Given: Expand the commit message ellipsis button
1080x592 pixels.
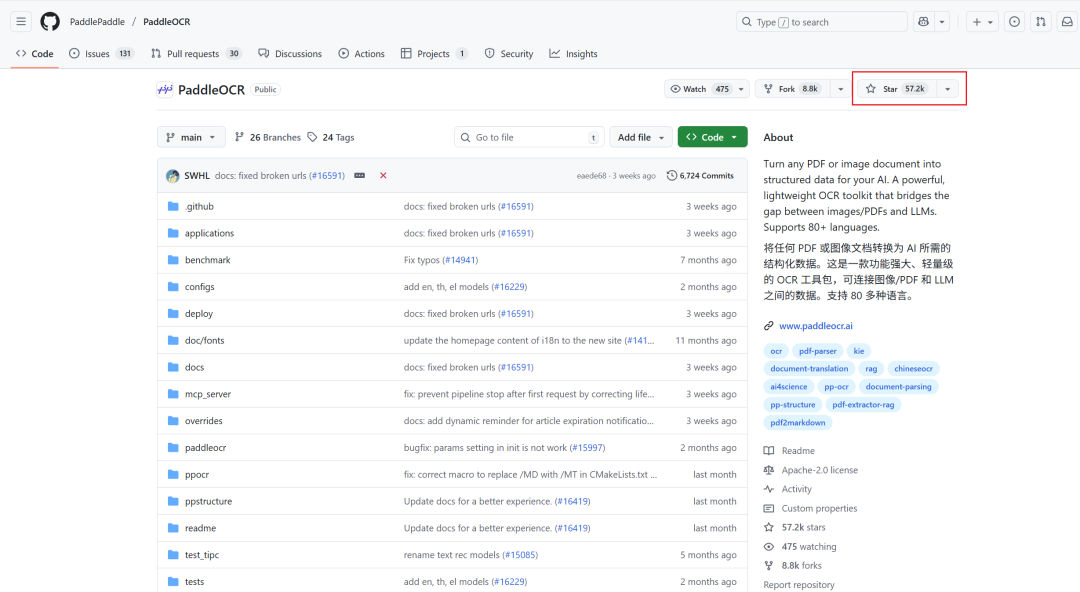Looking at the screenshot, I should click(x=360, y=176).
